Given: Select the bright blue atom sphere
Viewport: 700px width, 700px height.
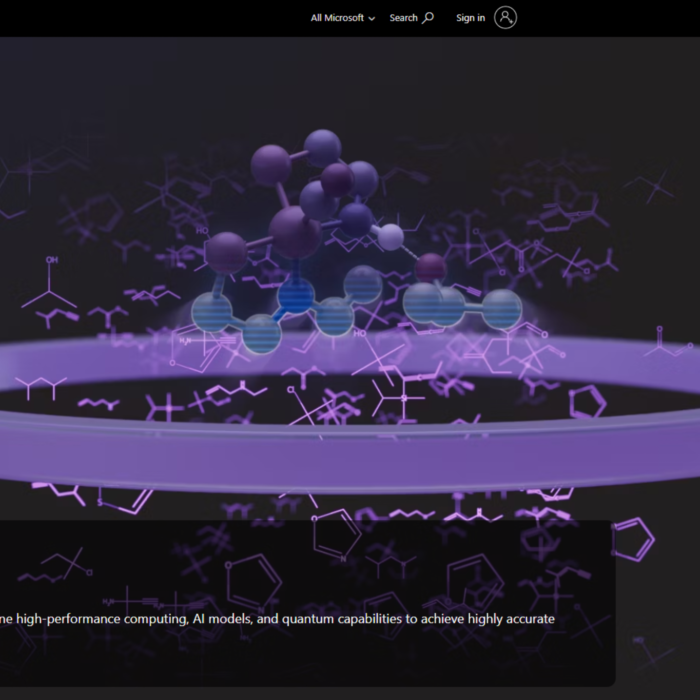Looking at the screenshot, I should pyautogui.click(x=295, y=296).
